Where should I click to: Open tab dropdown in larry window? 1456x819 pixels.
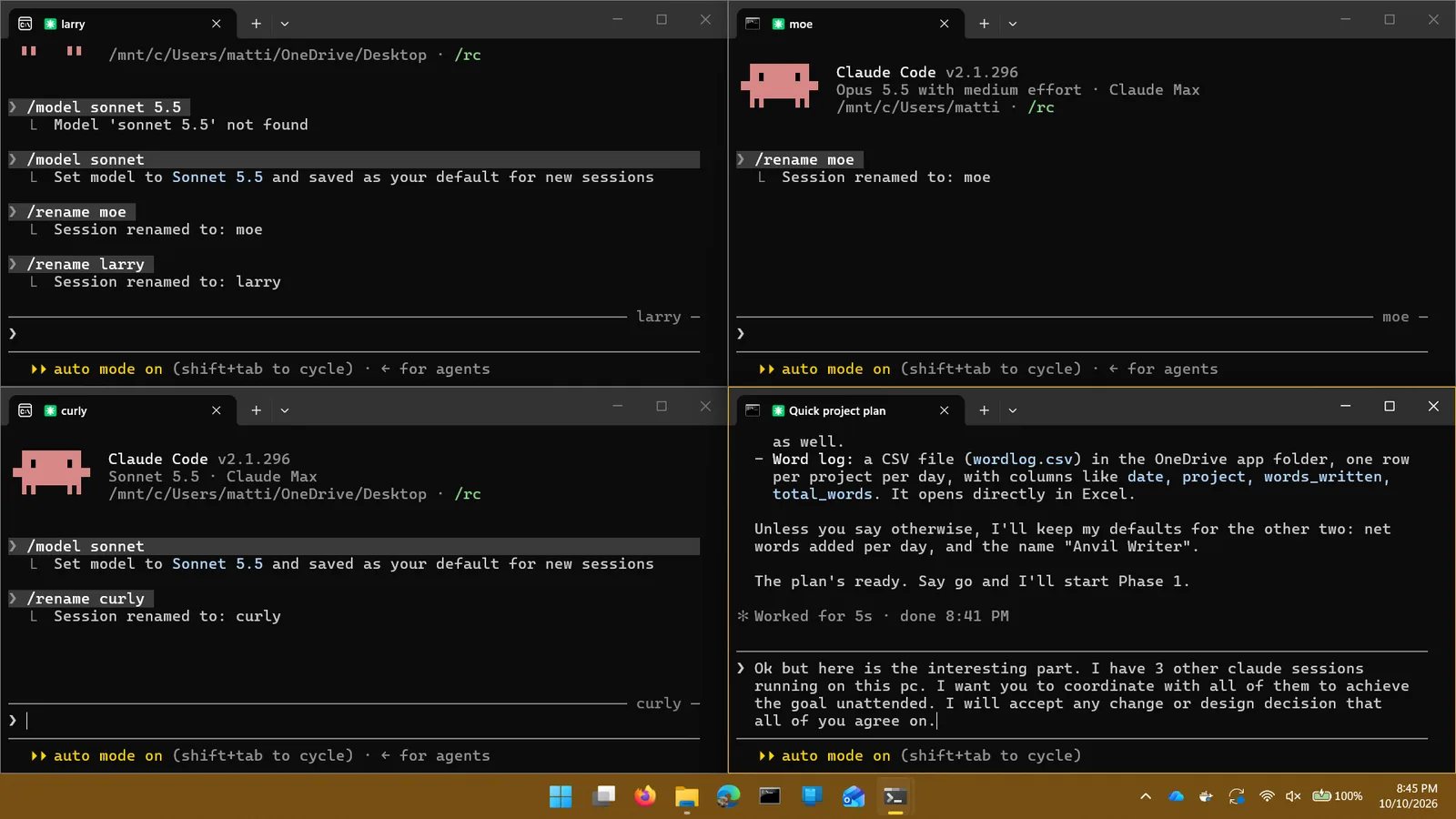click(x=285, y=24)
